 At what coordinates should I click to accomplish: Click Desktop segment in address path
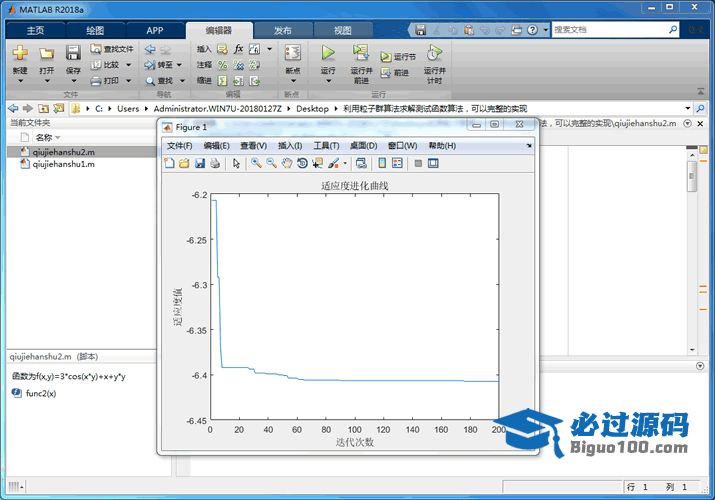312,108
